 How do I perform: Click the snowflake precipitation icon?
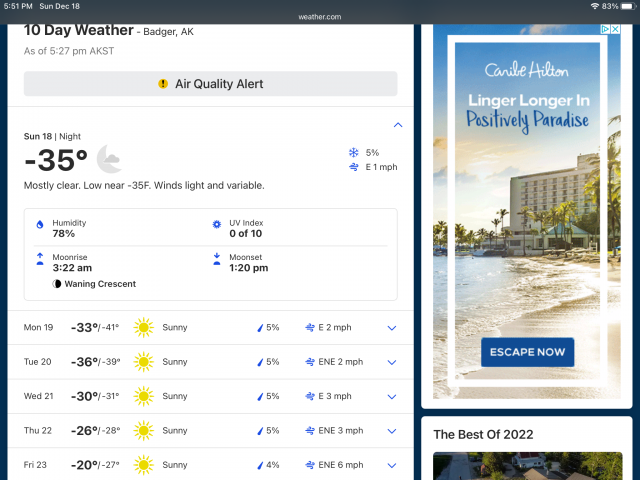[353, 152]
